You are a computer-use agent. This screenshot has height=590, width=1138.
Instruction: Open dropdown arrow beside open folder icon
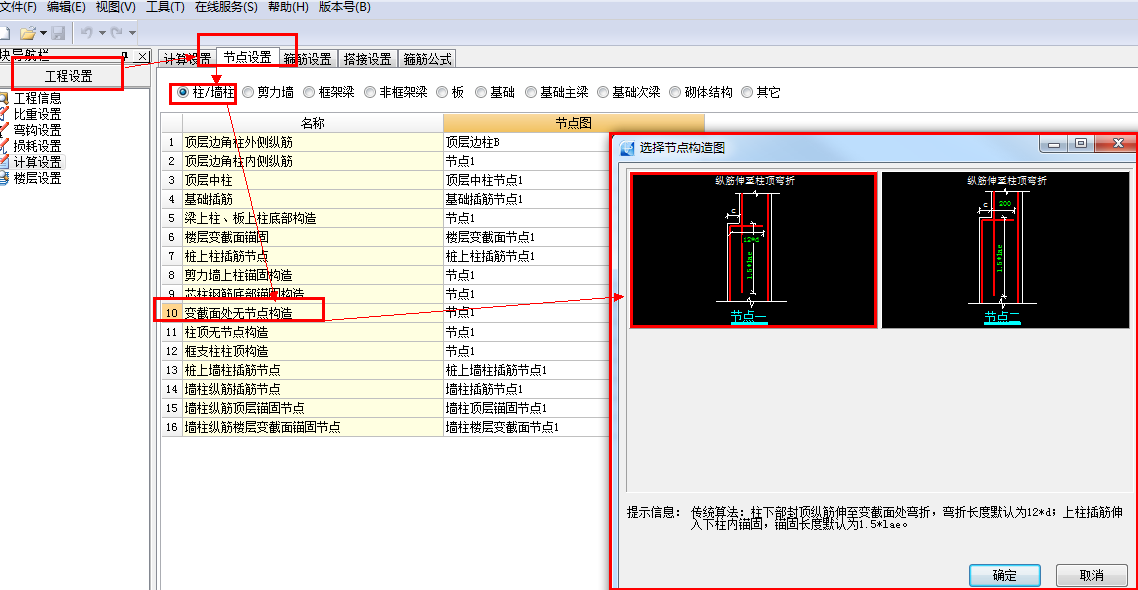(x=44, y=33)
